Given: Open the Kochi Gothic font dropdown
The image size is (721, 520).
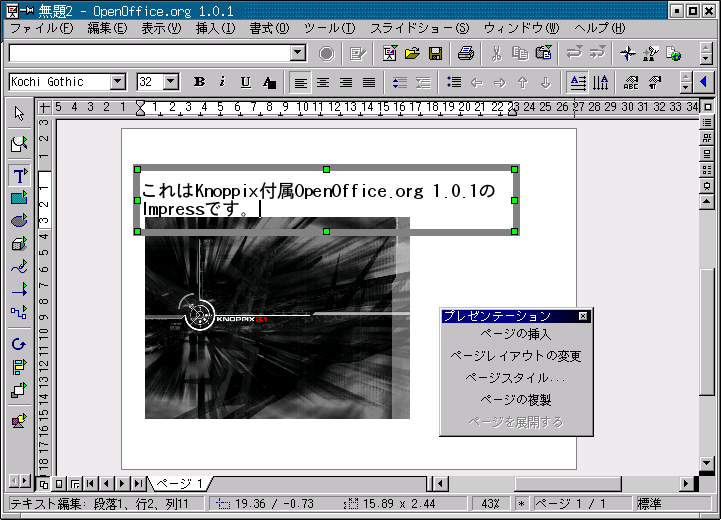Looking at the screenshot, I should tap(118, 82).
